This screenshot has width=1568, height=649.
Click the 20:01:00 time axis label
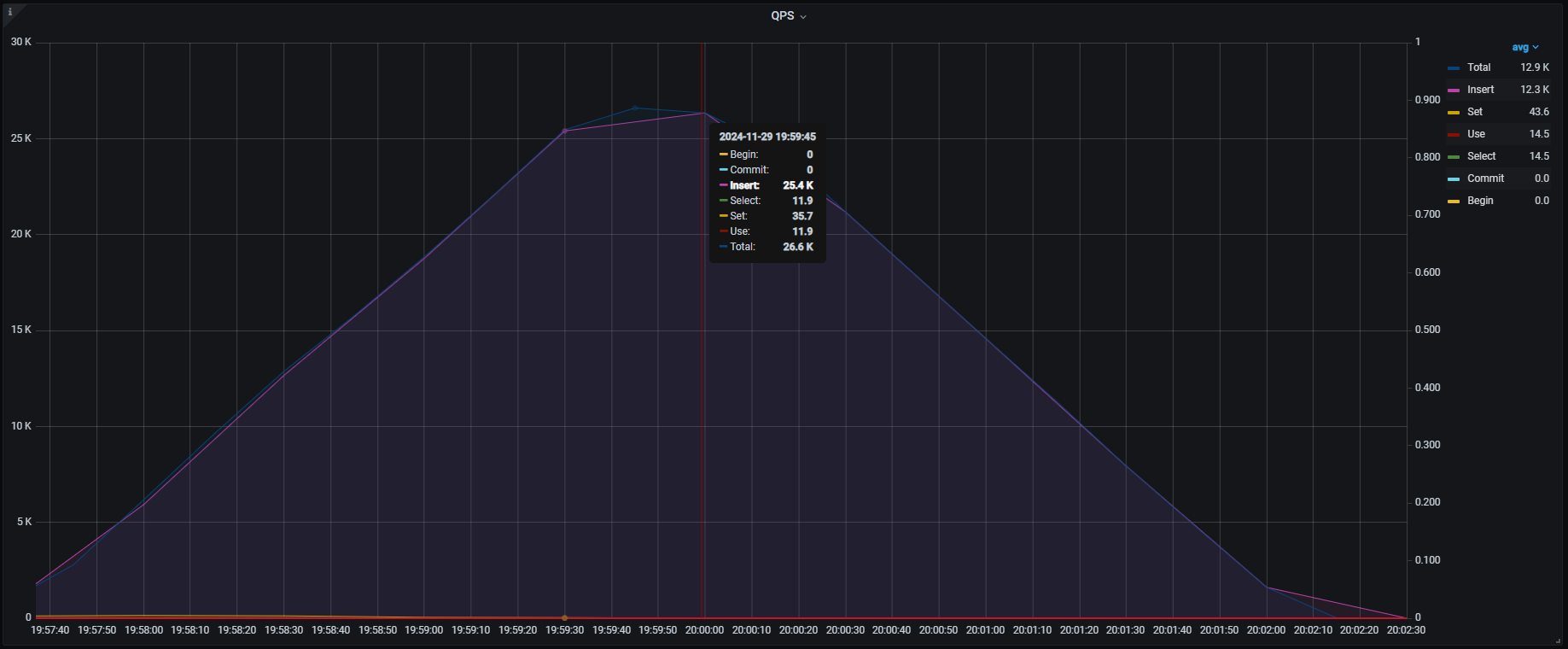[985, 630]
